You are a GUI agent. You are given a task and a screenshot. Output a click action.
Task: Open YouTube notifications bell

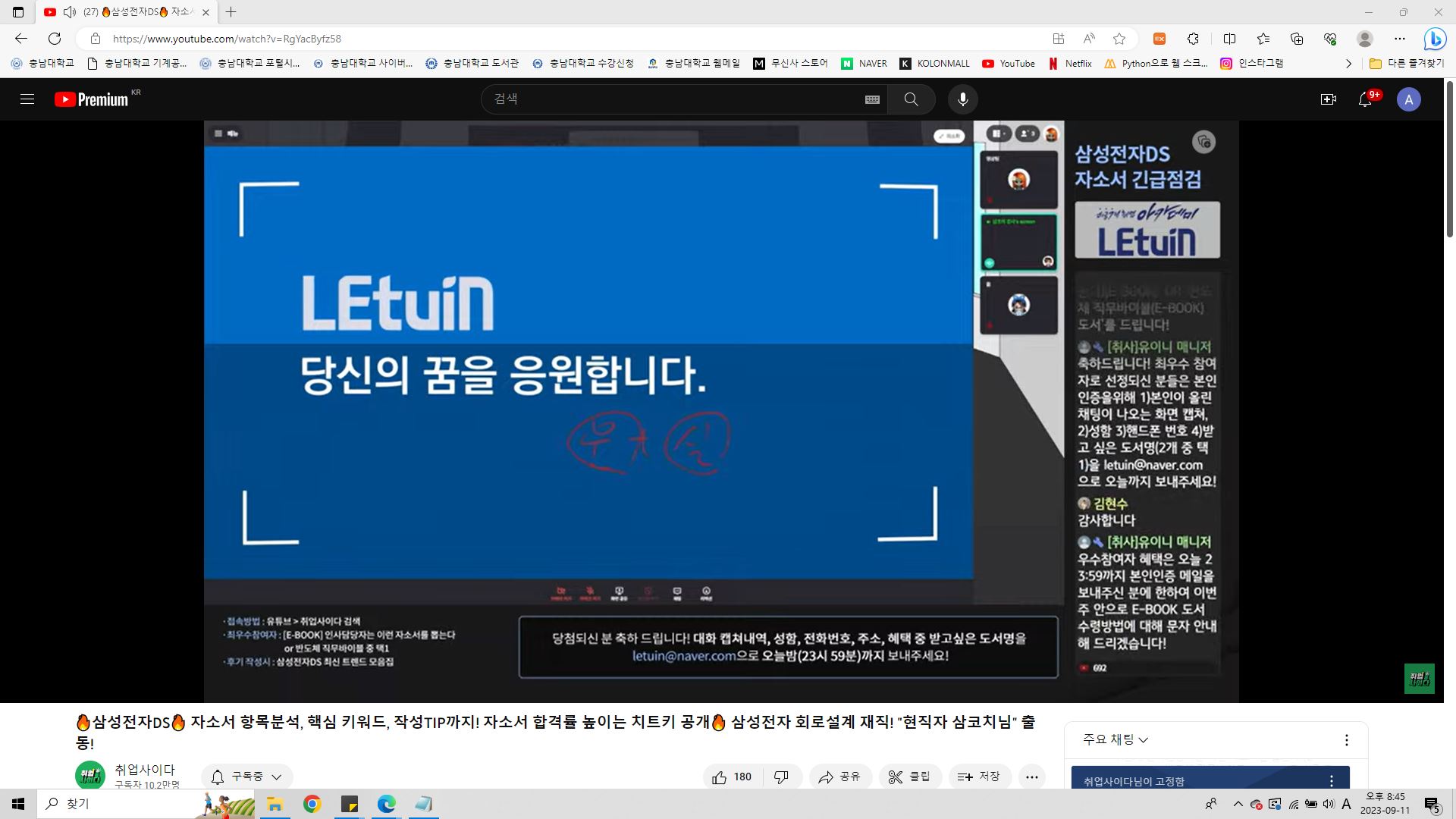click(1365, 99)
